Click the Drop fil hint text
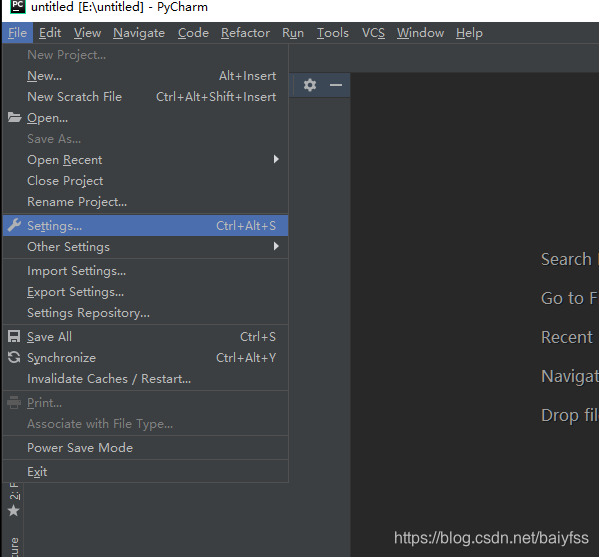 [570, 416]
